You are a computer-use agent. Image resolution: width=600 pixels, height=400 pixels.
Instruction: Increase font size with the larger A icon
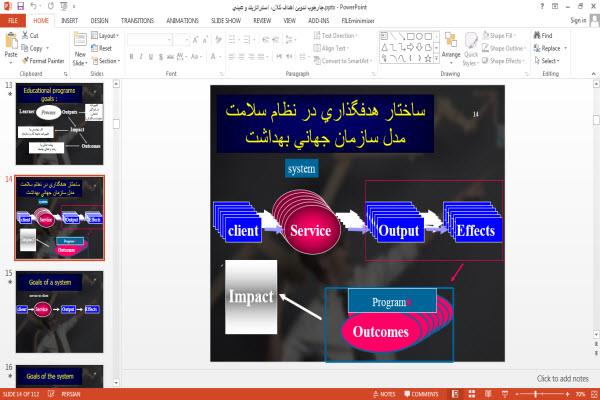(196, 39)
